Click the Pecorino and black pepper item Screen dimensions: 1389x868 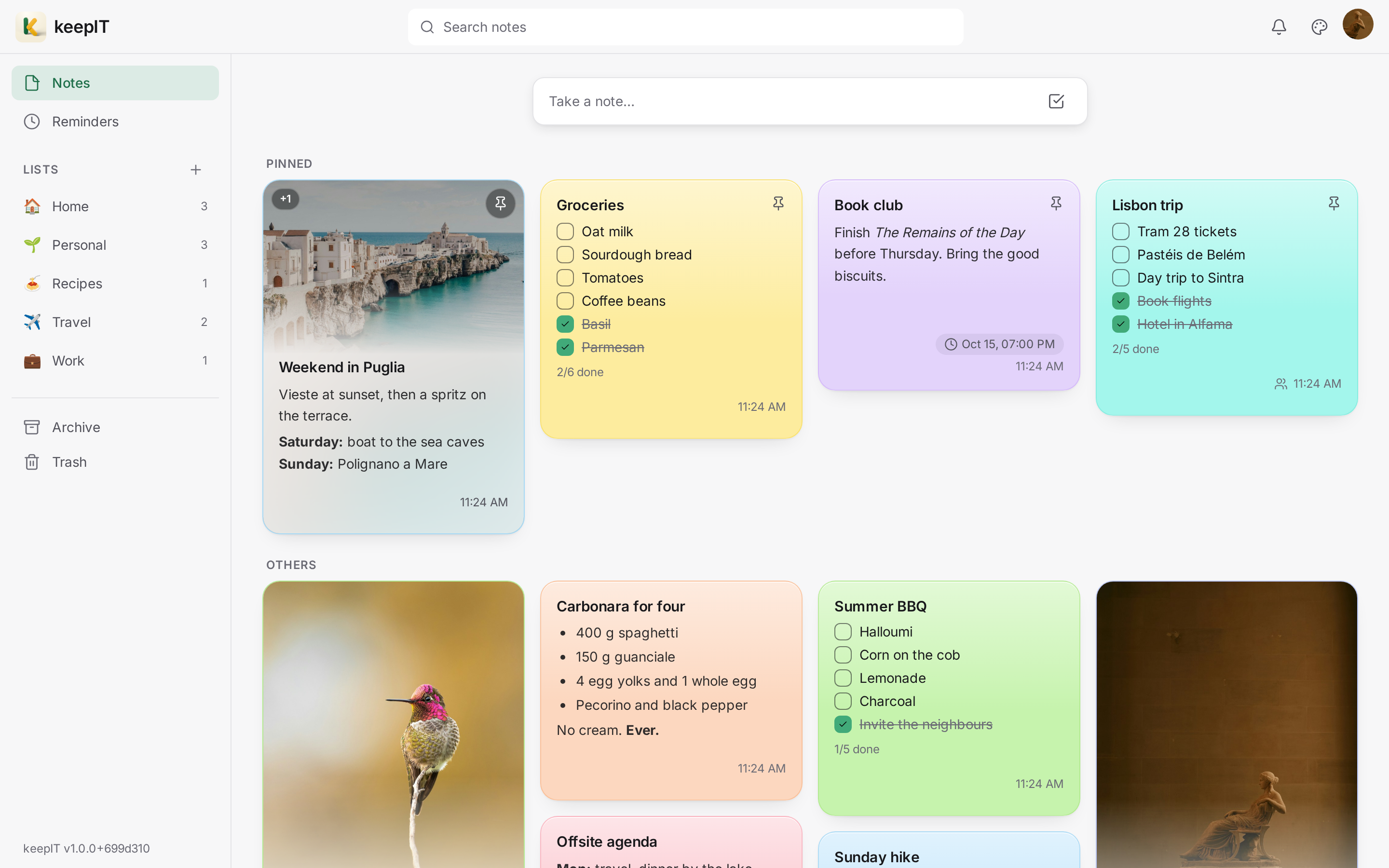[661, 705]
